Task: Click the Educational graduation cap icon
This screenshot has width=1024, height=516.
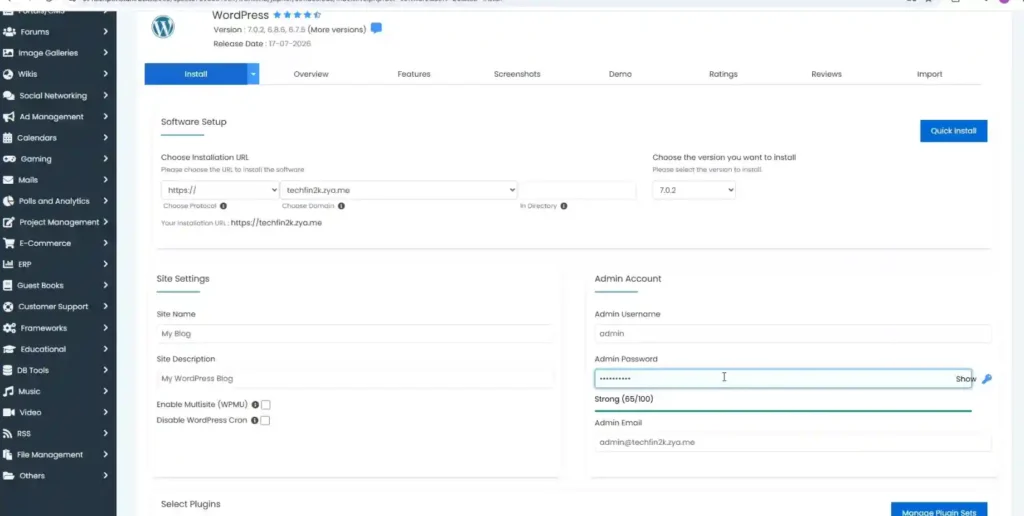Action: pos(9,349)
